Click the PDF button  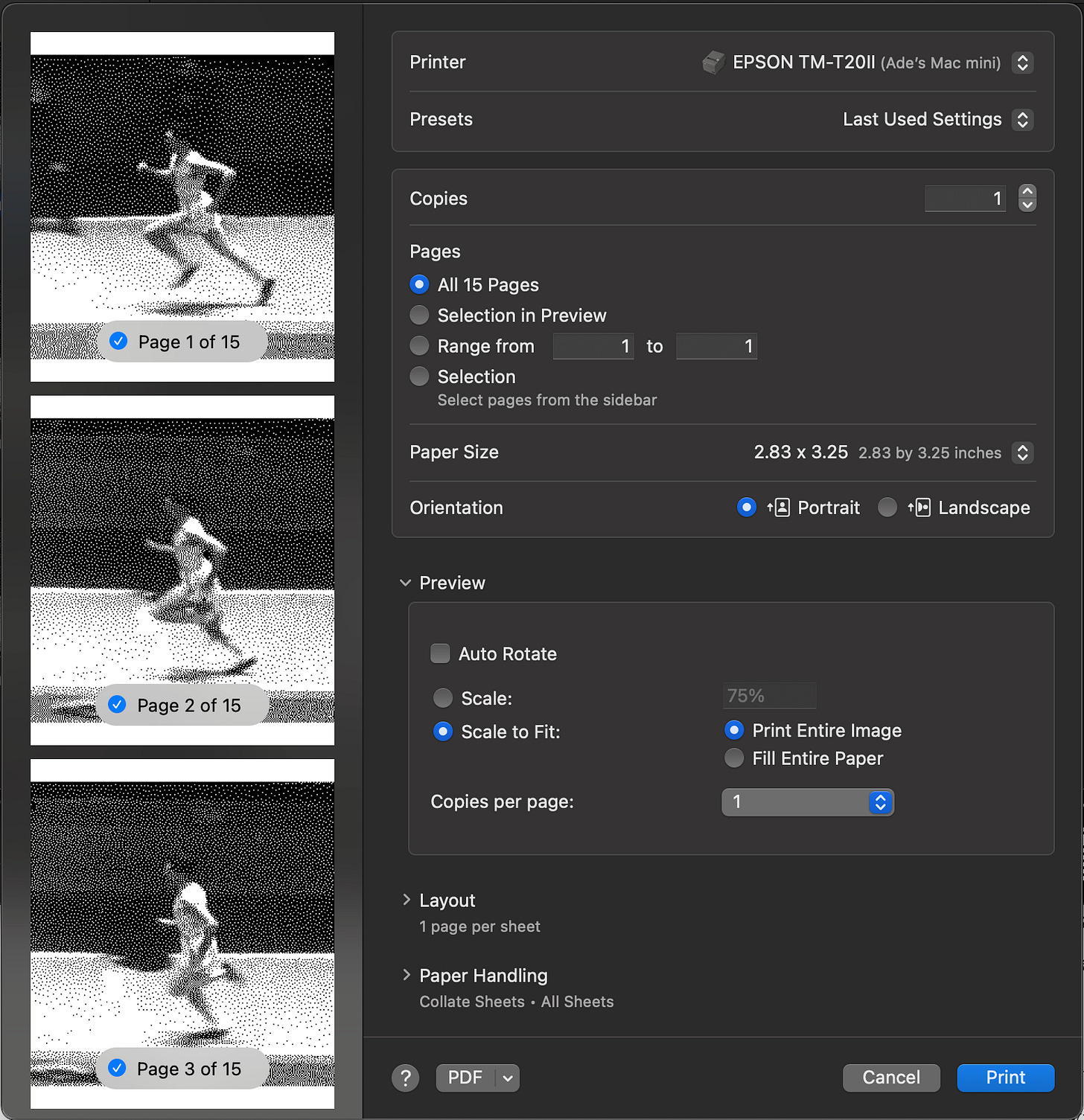point(465,1078)
